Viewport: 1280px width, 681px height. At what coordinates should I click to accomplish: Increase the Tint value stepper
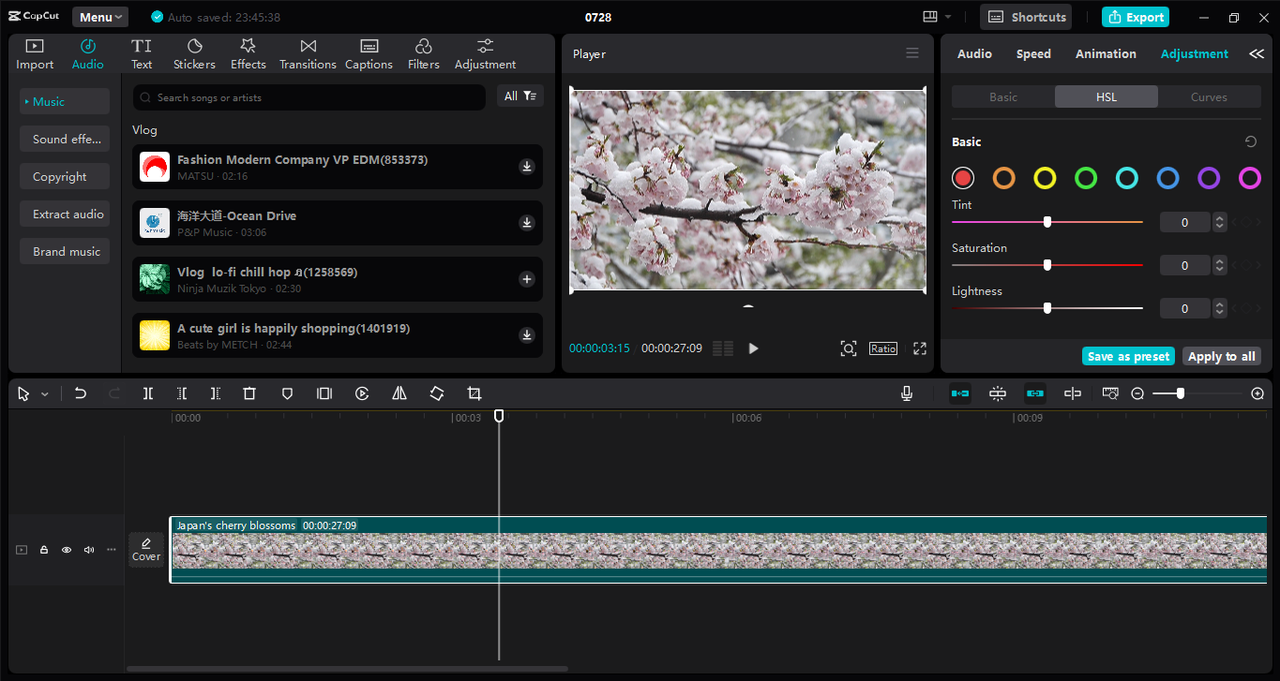(x=1219, y=218)
